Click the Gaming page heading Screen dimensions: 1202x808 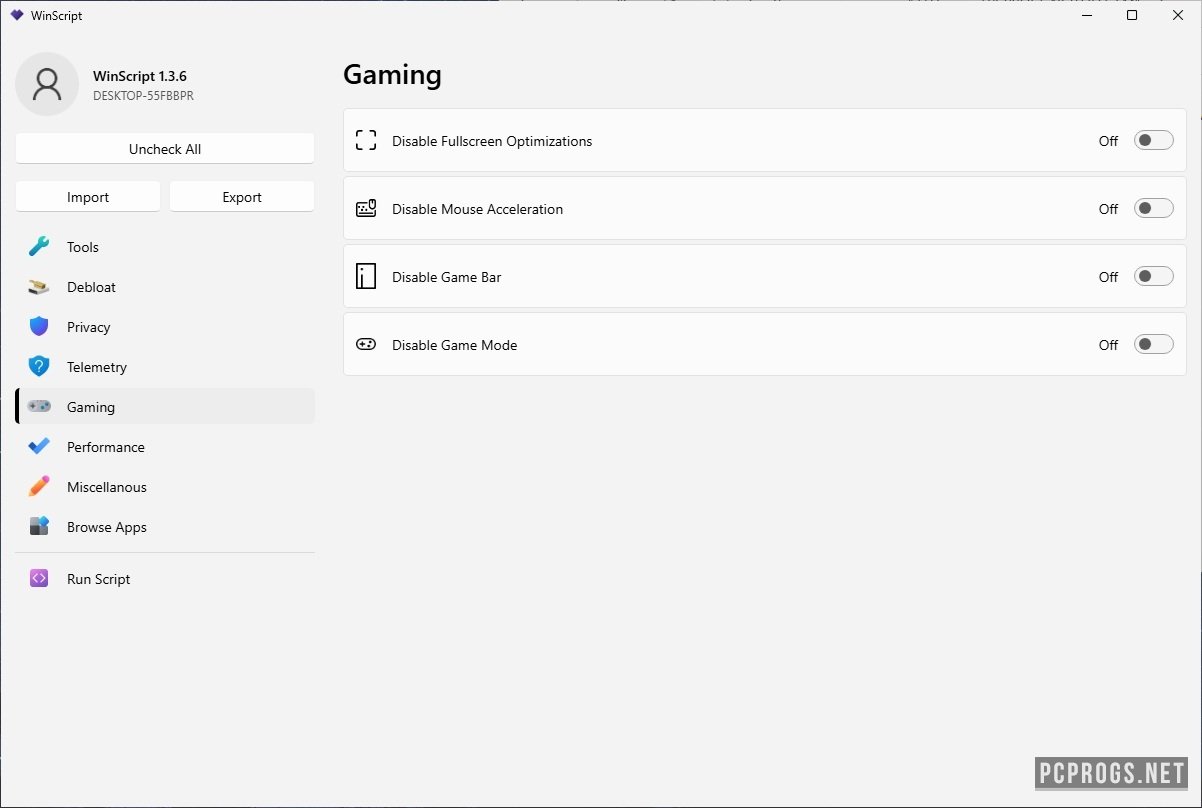tap(392, 75)
